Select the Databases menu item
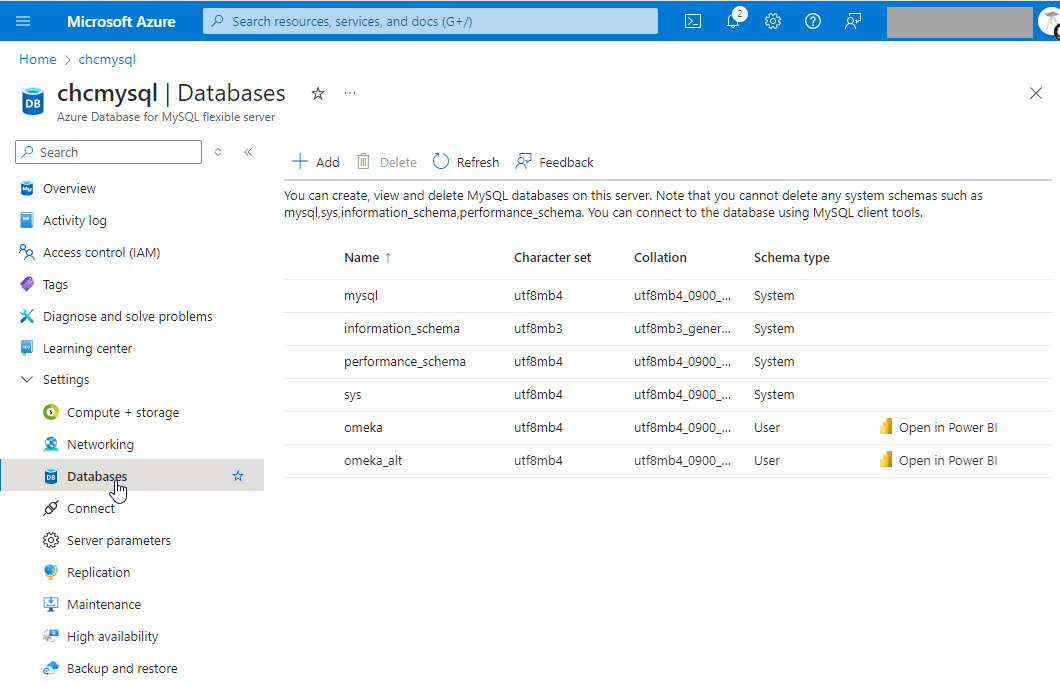The image size is (1060, 683). [x=132, y=476]
